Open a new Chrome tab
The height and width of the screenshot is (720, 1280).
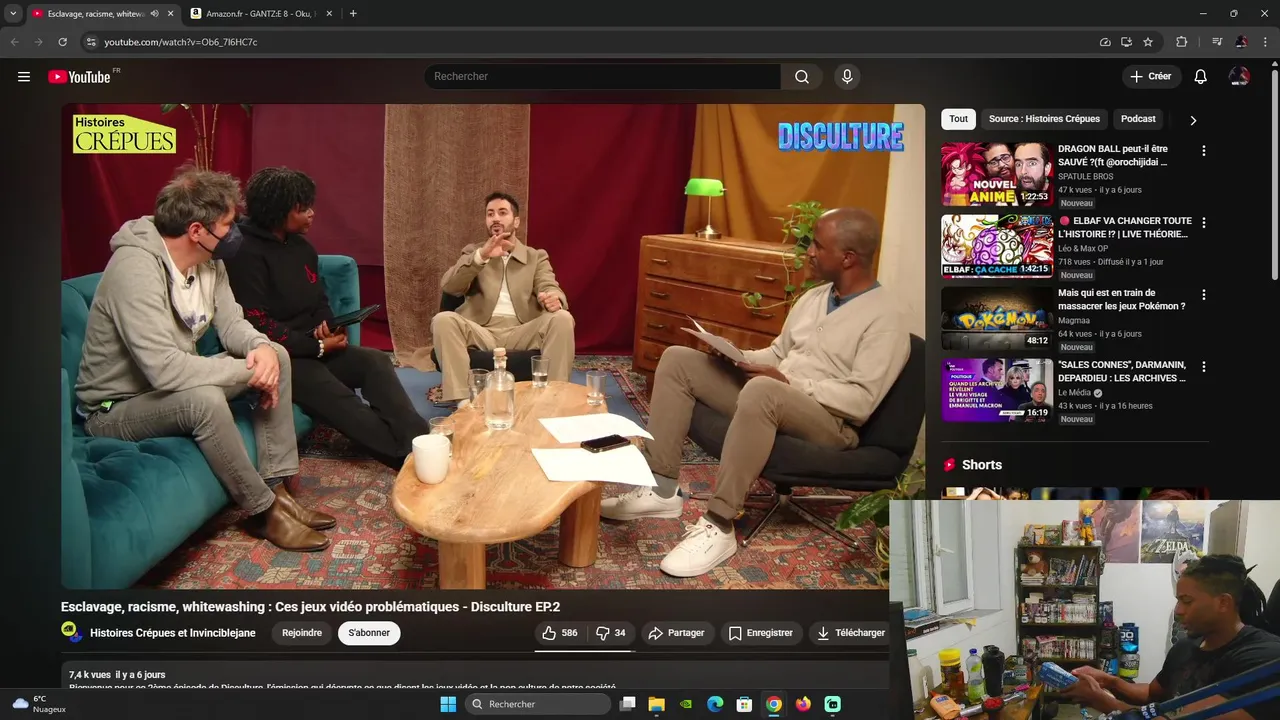pyautogui.click(x=353, y=14)
